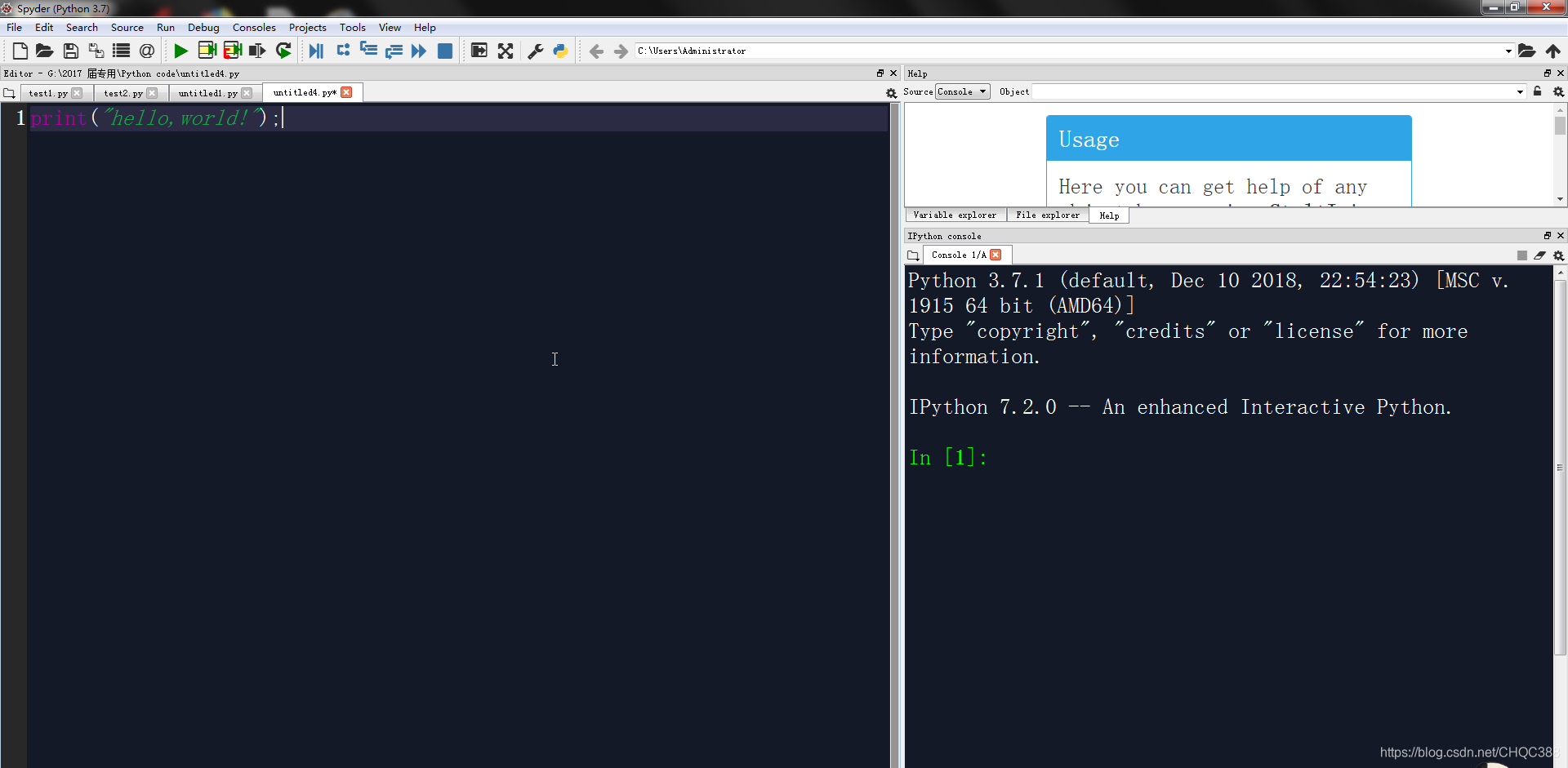Maximize current pane icon in toolbar
Screen dimensions: 1568x768
coord(479,51)
